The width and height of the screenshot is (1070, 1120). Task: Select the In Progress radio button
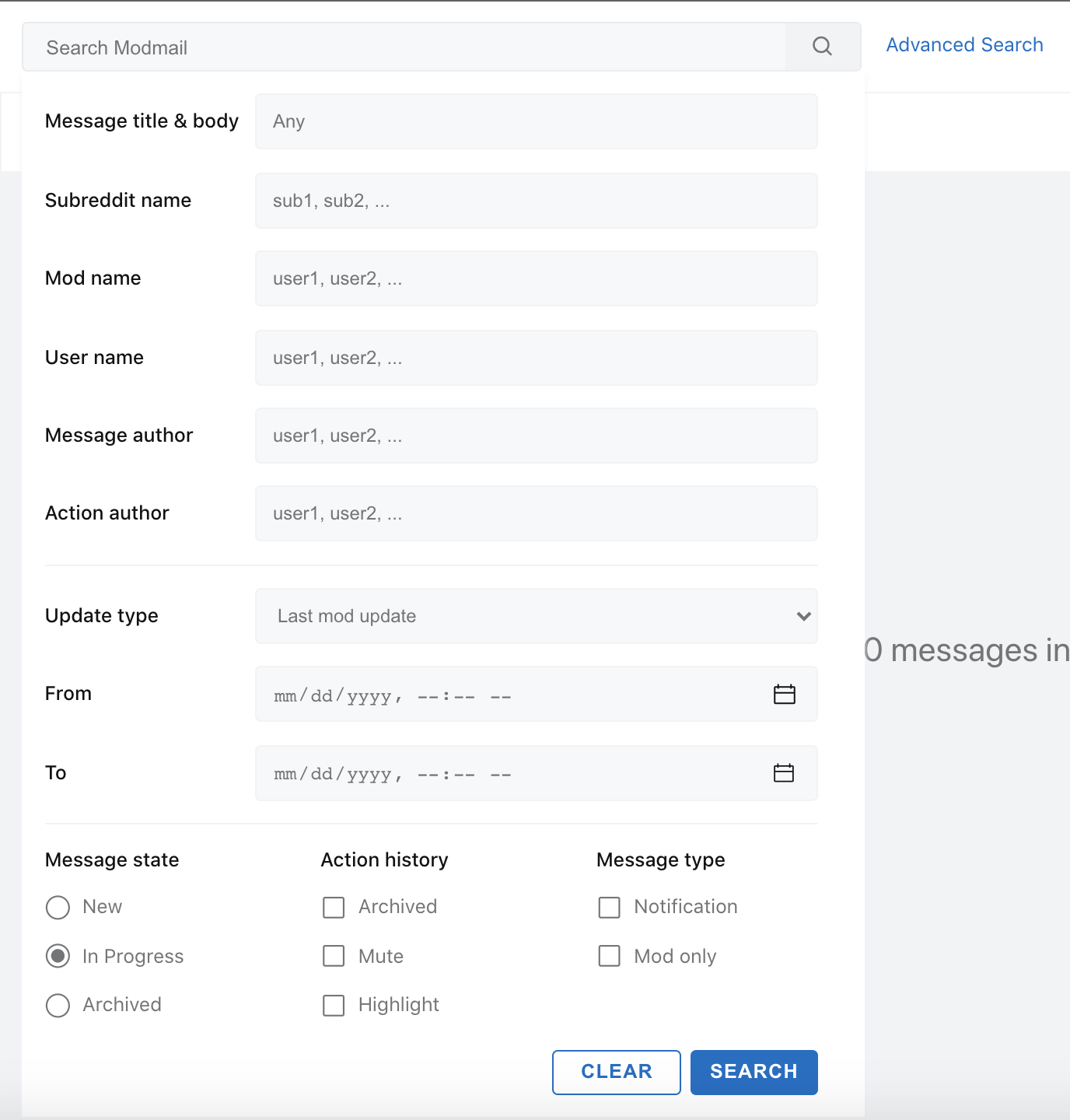click(x=58, y=956)
